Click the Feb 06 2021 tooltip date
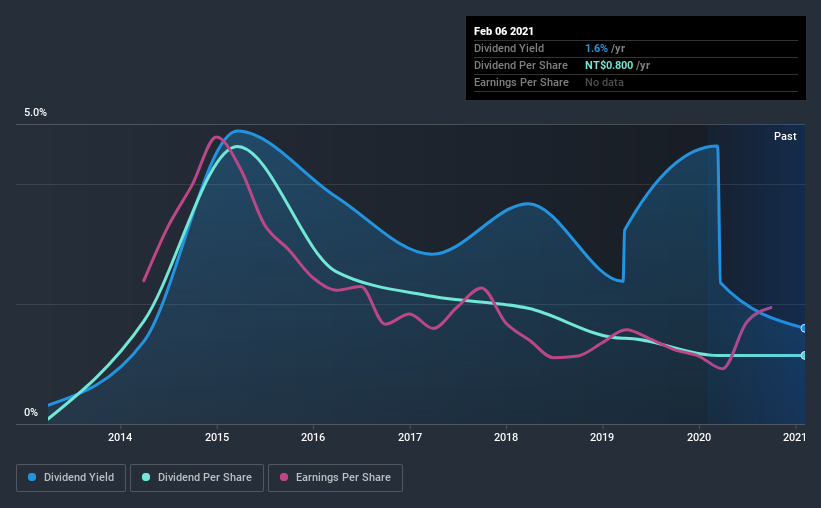The image size is (821, 508). coord(504,31)
